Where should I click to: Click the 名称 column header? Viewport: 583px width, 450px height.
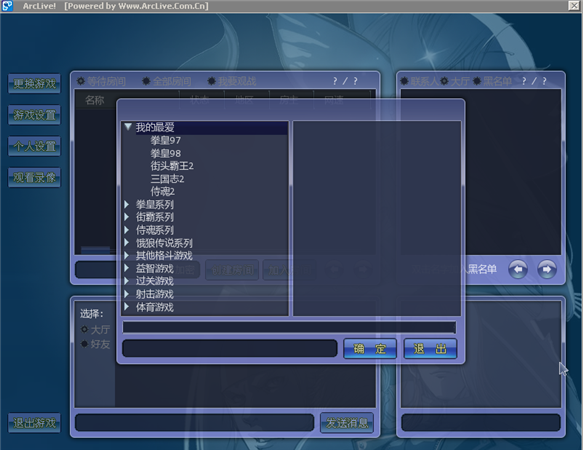pos(95,100)
